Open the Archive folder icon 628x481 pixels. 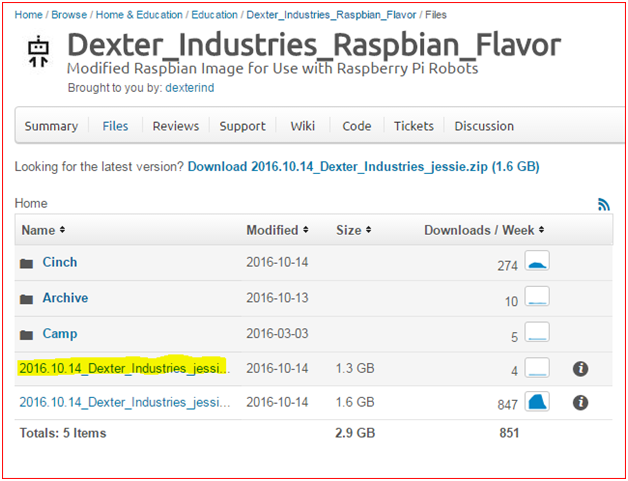27,299
